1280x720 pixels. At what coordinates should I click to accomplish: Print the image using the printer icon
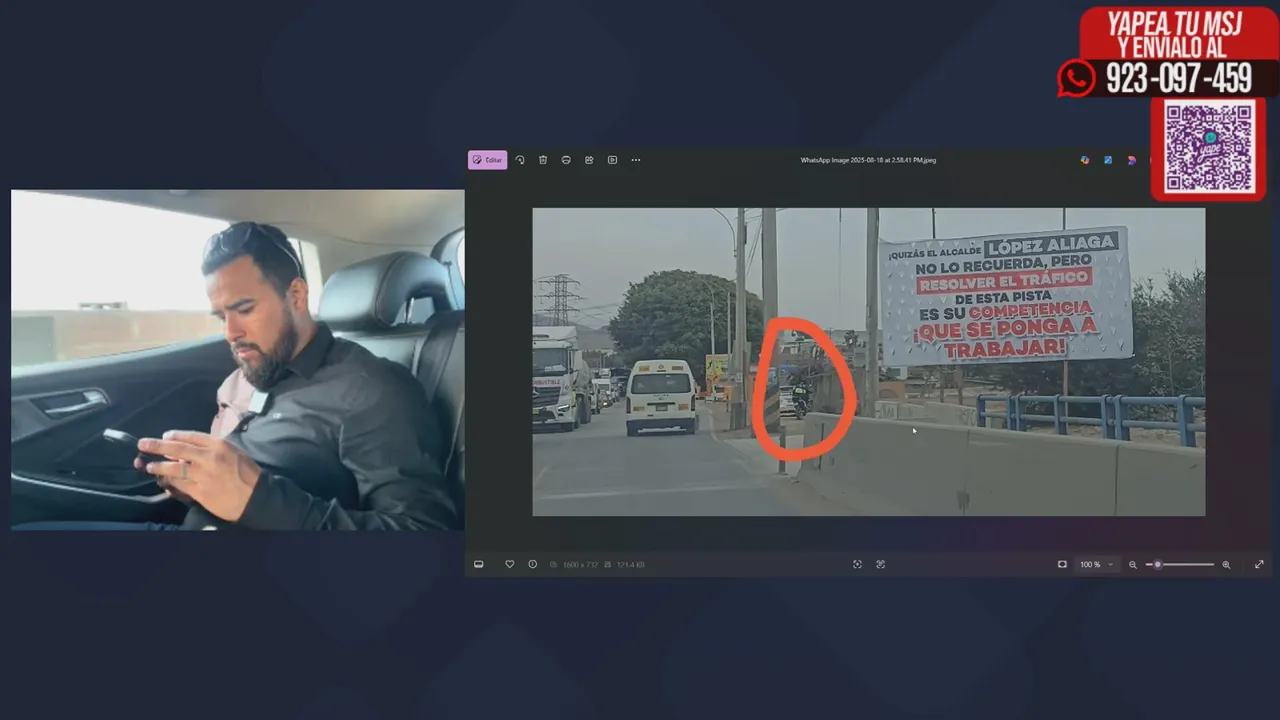click(566, 160)
